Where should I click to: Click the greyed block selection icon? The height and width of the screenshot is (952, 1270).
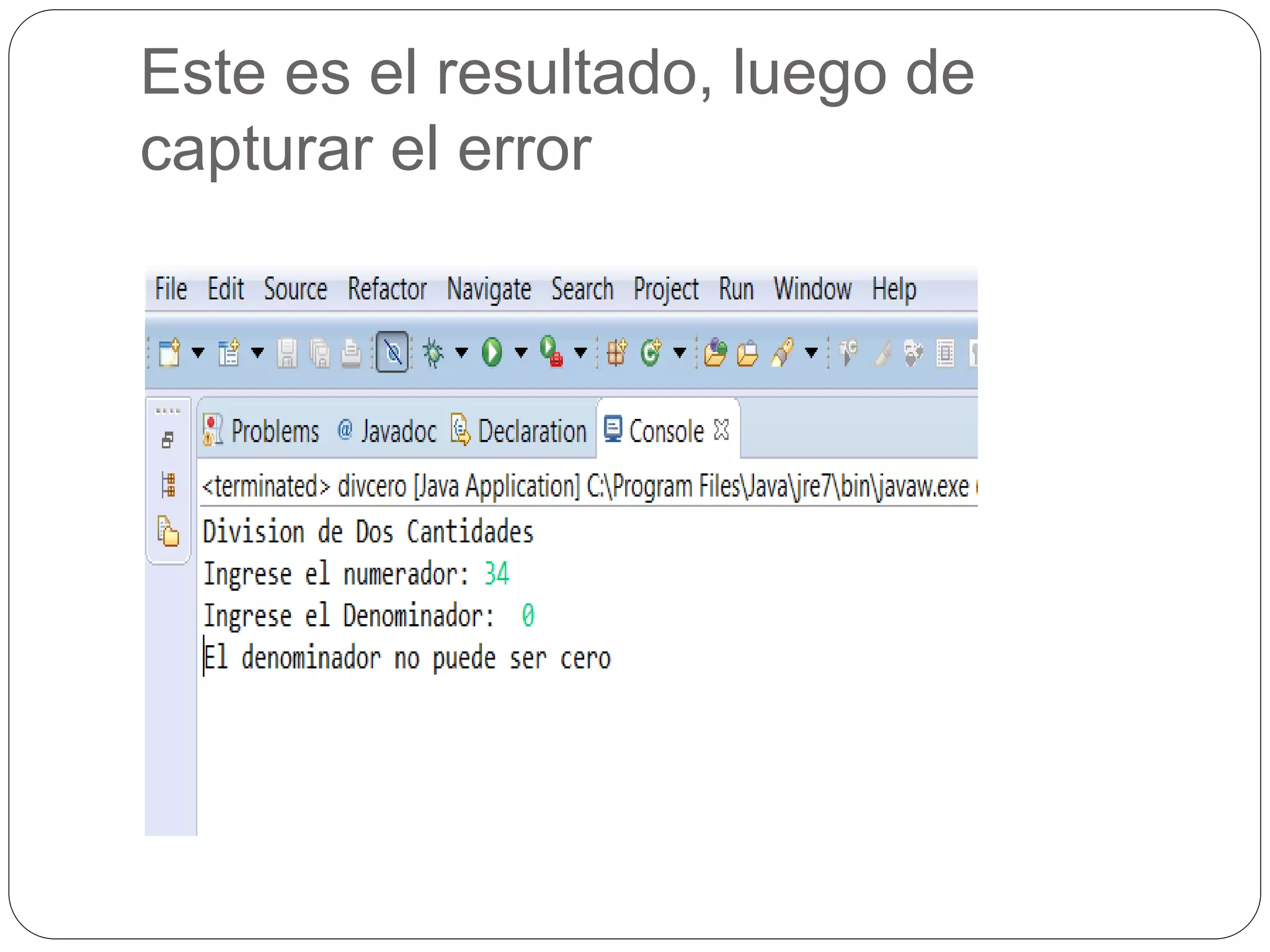click(945, 353)
